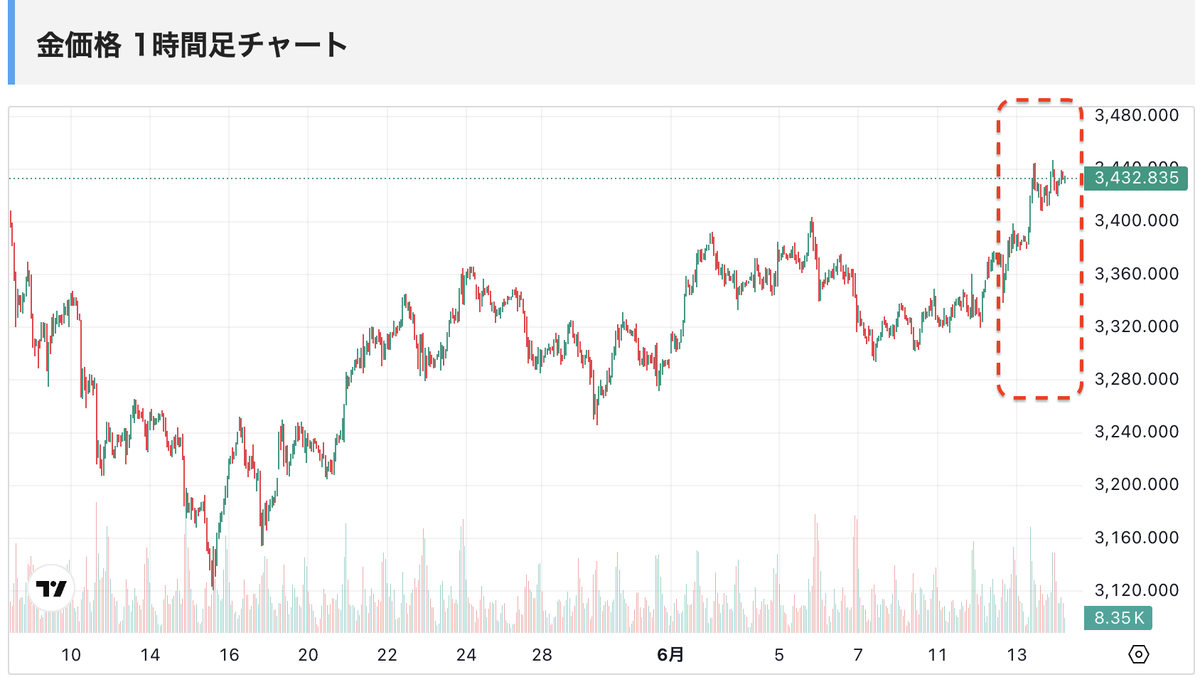
Task: Click the 3,320.000 price axis label
Action: (x=1136, y=327)
